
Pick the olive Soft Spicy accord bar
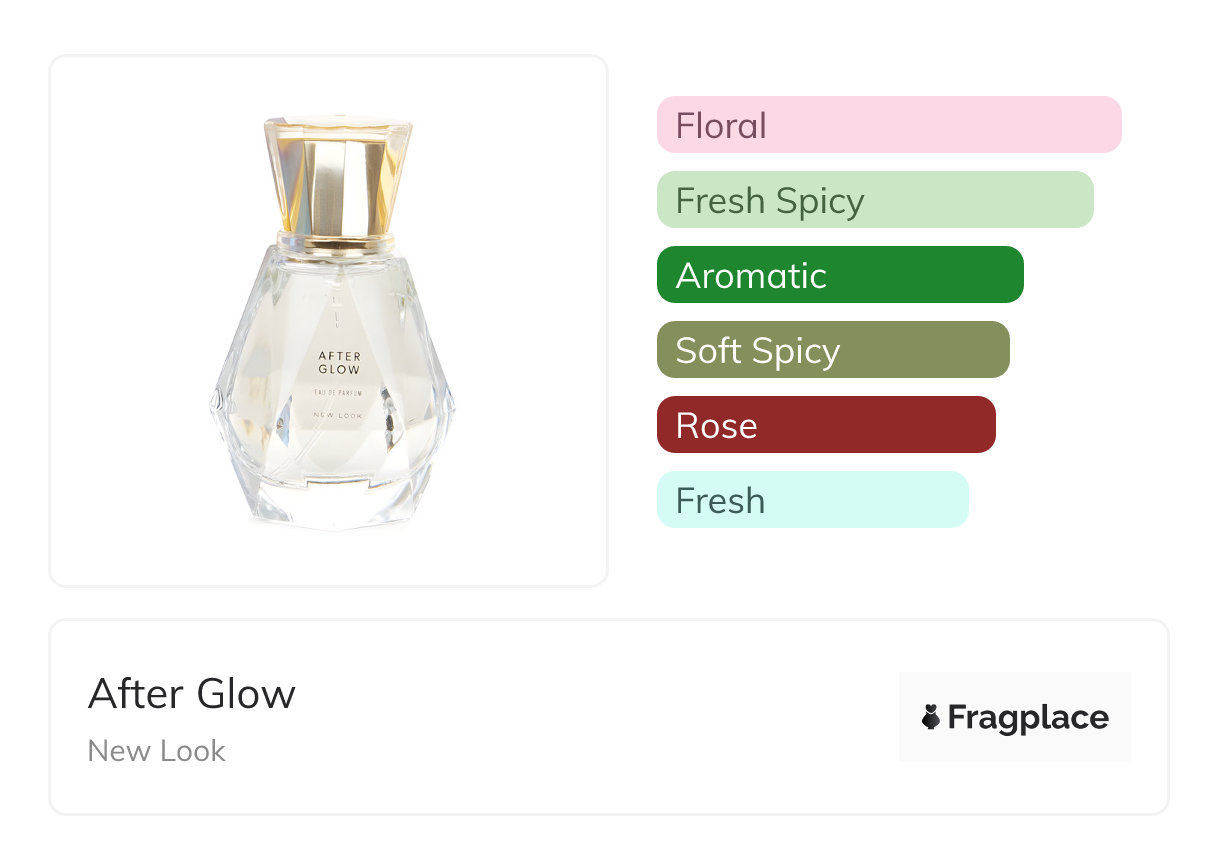tap(832, 350)
